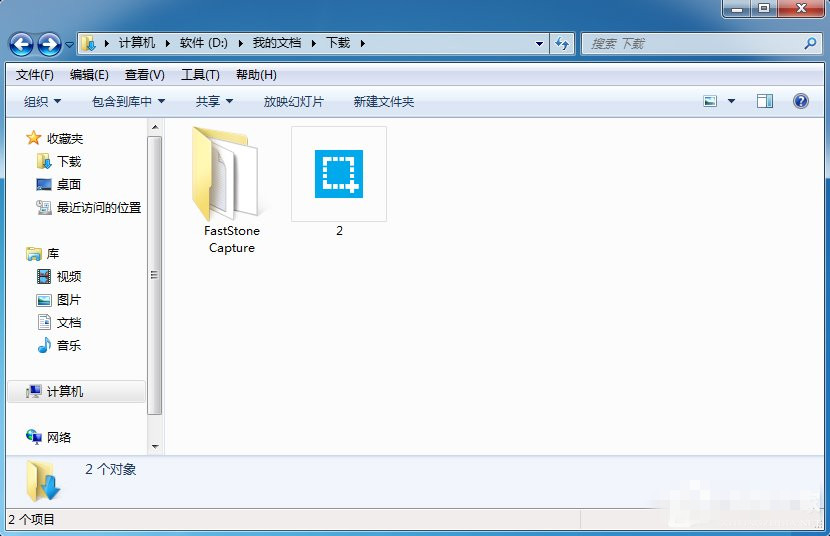This screenshot has height=536, width=830.
Task: Open the help question mark icon
Action: point(800,101)
